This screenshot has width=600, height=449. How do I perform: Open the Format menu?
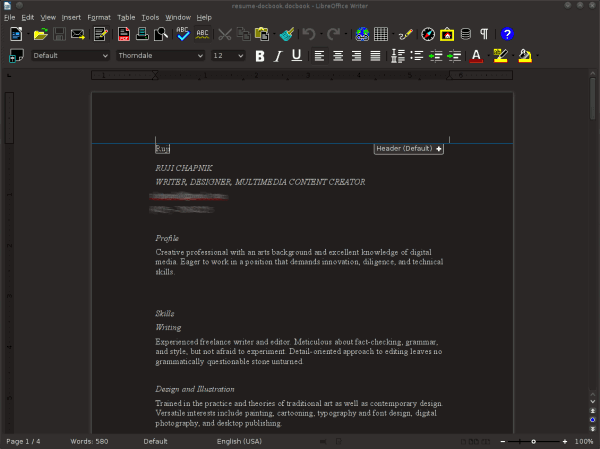99,18
